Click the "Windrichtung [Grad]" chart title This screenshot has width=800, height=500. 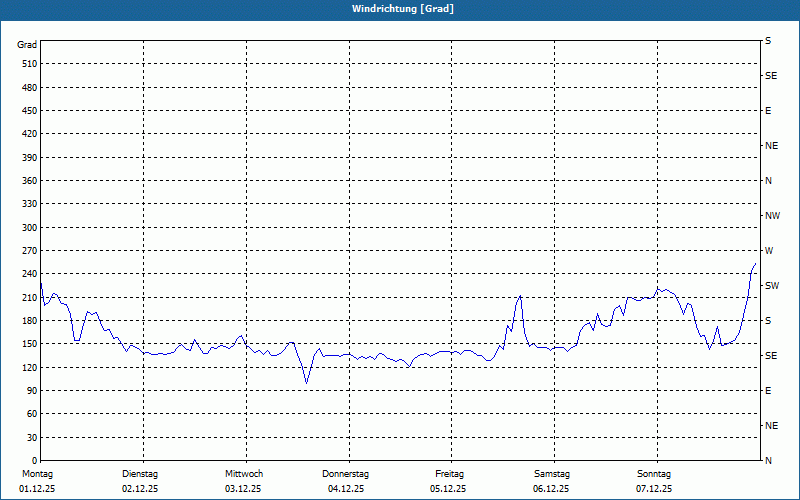coord(400,9)
